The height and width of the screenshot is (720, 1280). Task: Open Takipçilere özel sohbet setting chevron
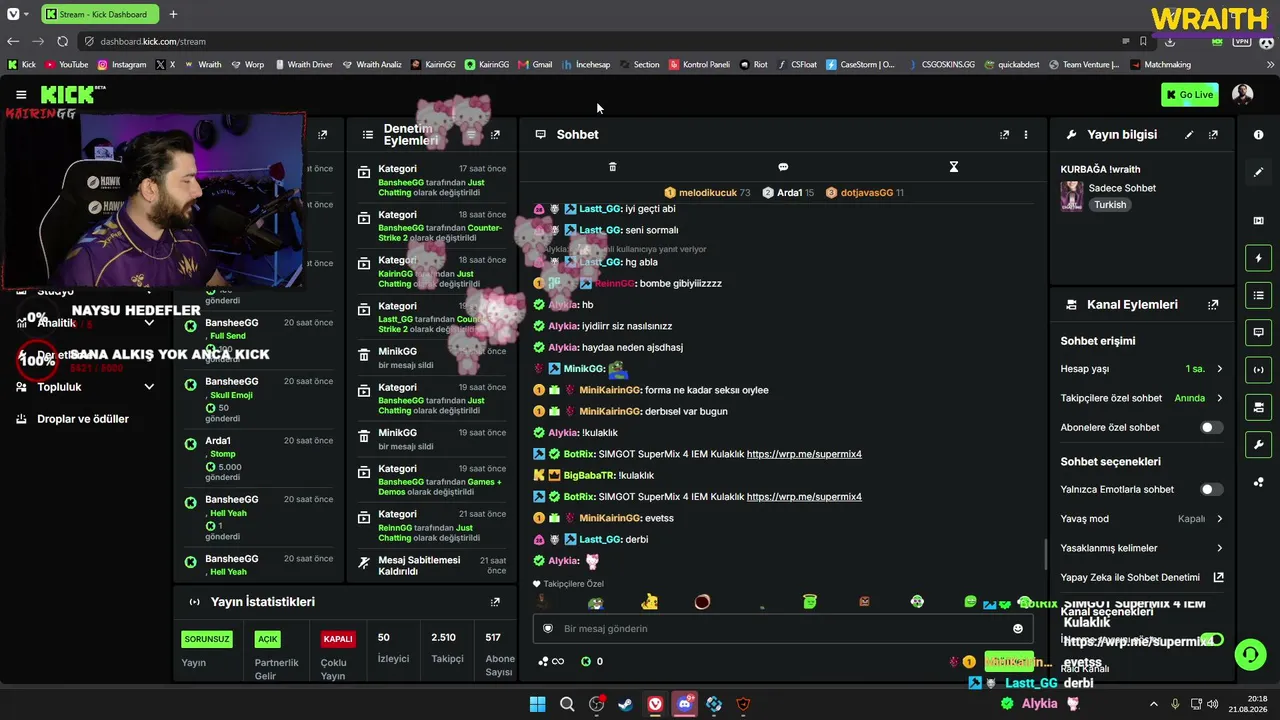coord(1219,398)
